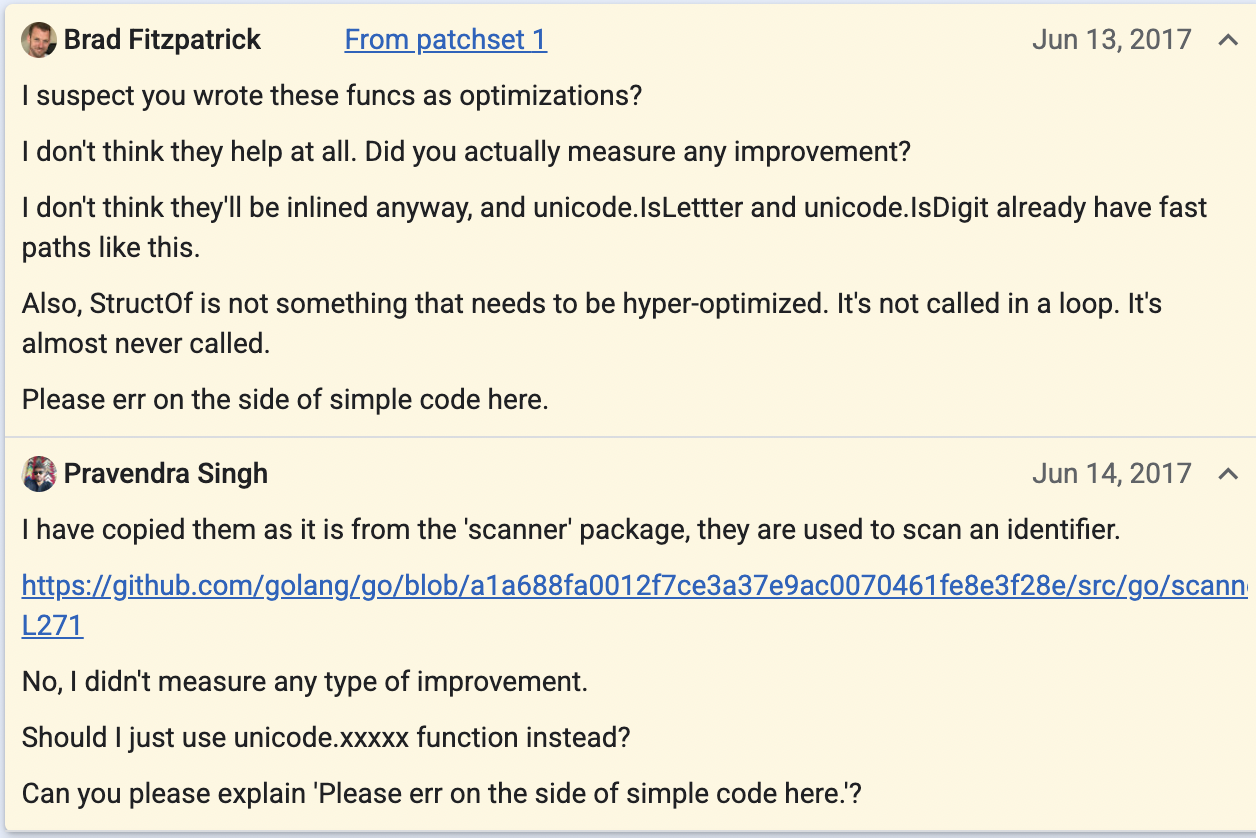Click Brad's 'Please err on the side' closing line

point(285,399)
